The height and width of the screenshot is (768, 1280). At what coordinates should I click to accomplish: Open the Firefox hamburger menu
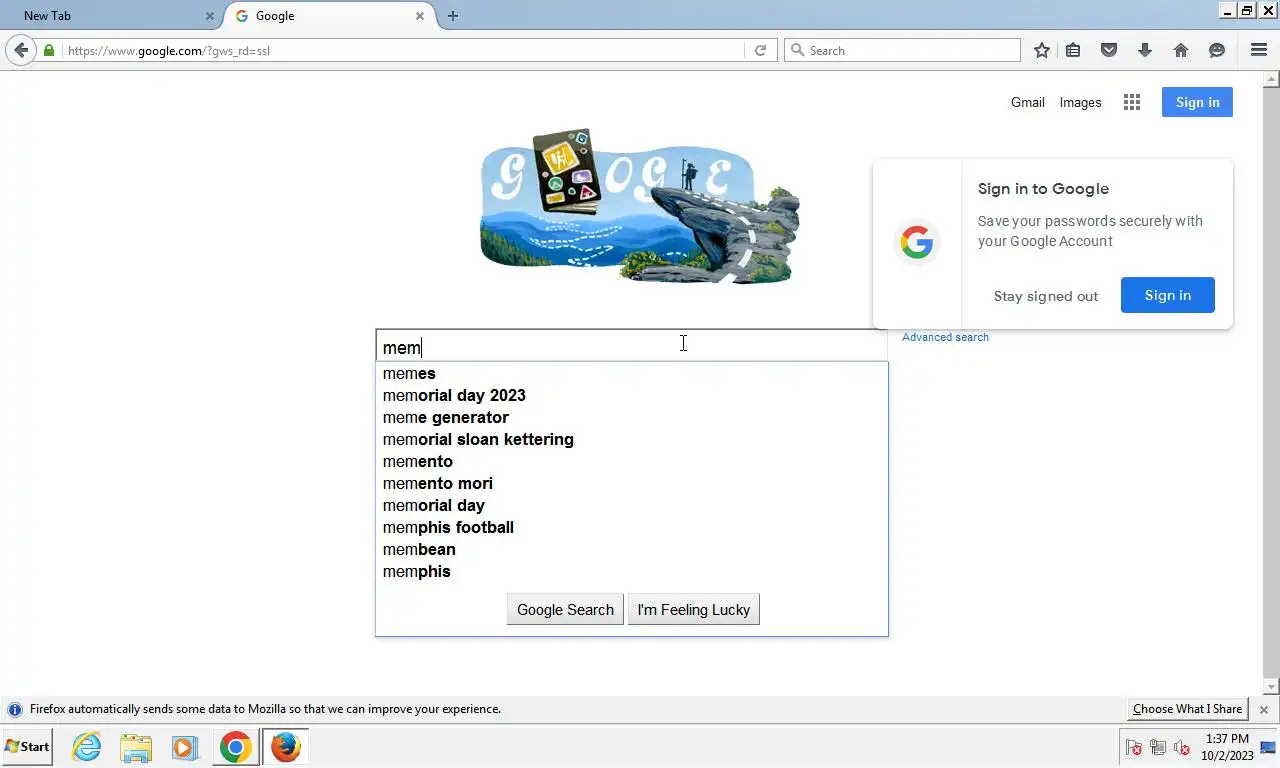pyautogui.click(x=1259, y=50)
